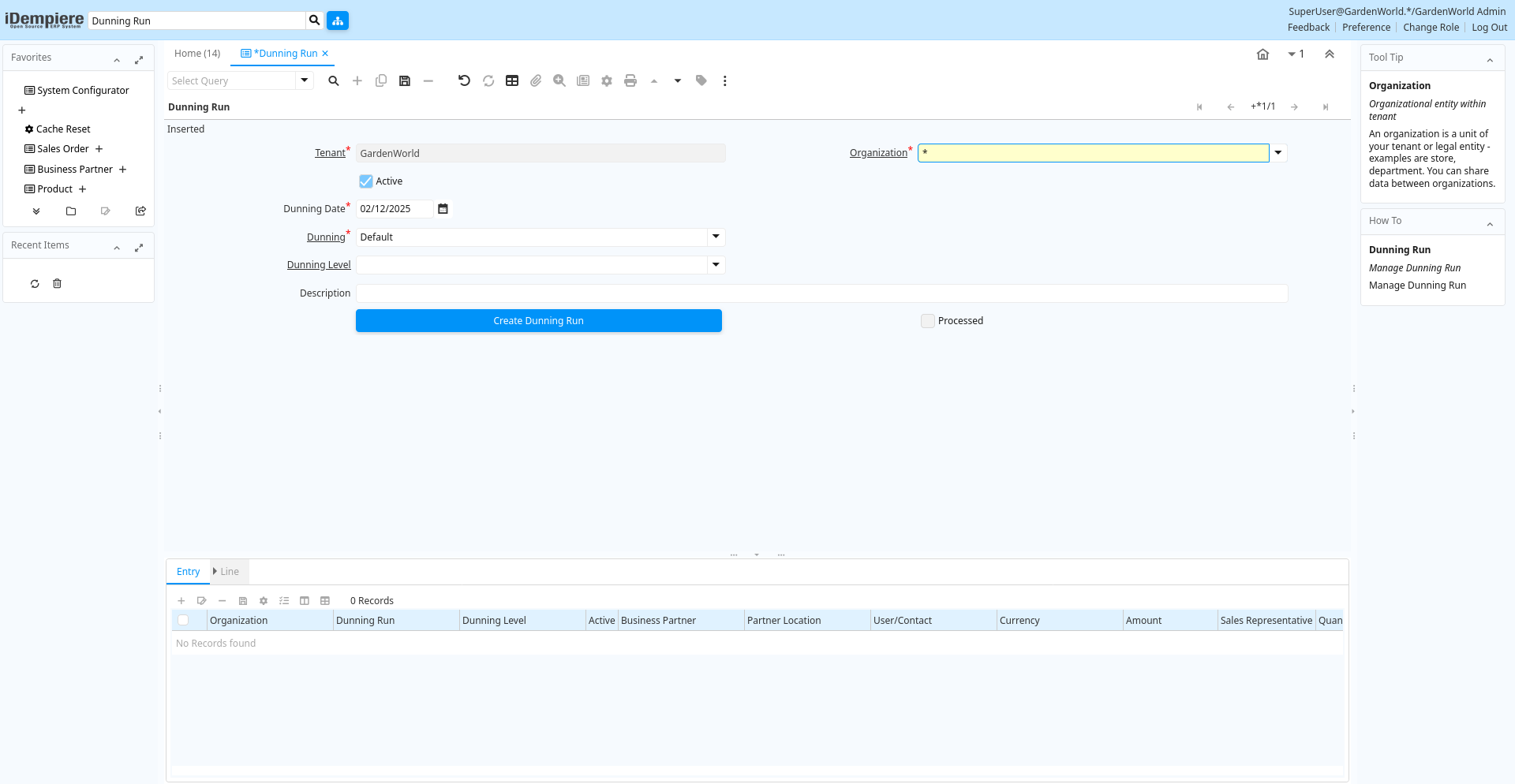Check the select-all box in Entry grid
The width and height of the screenshot is (1515, 784).
click(x=183, y=621)
